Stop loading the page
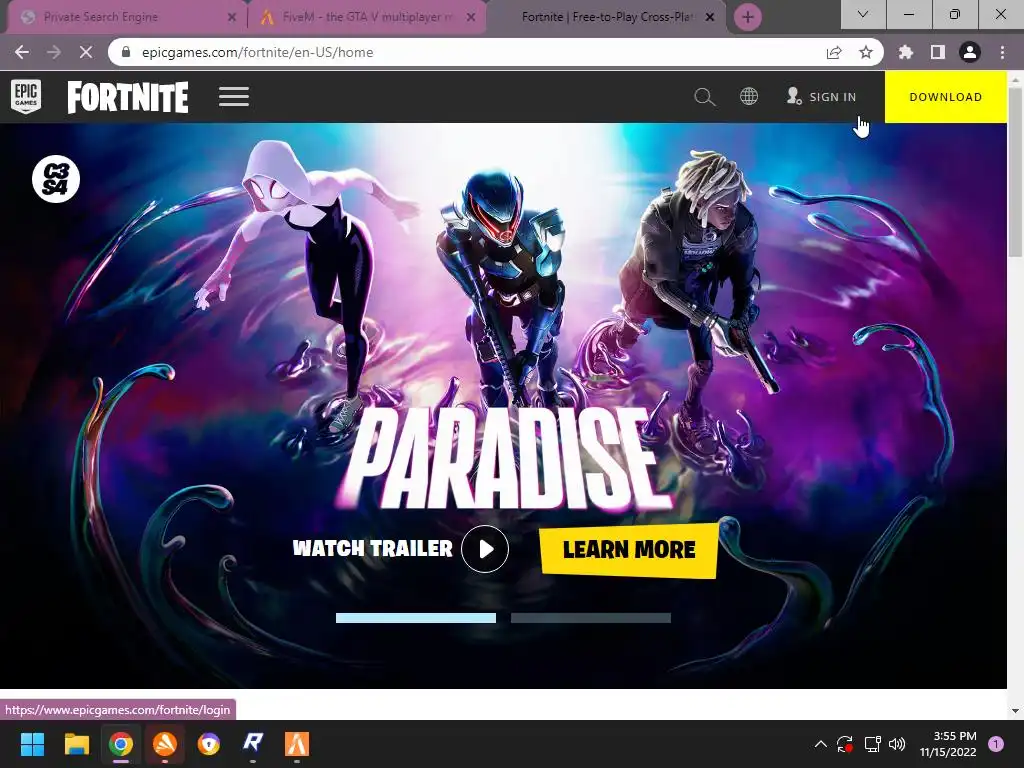Screen dimensions: 1024x768 click(86, 52)
